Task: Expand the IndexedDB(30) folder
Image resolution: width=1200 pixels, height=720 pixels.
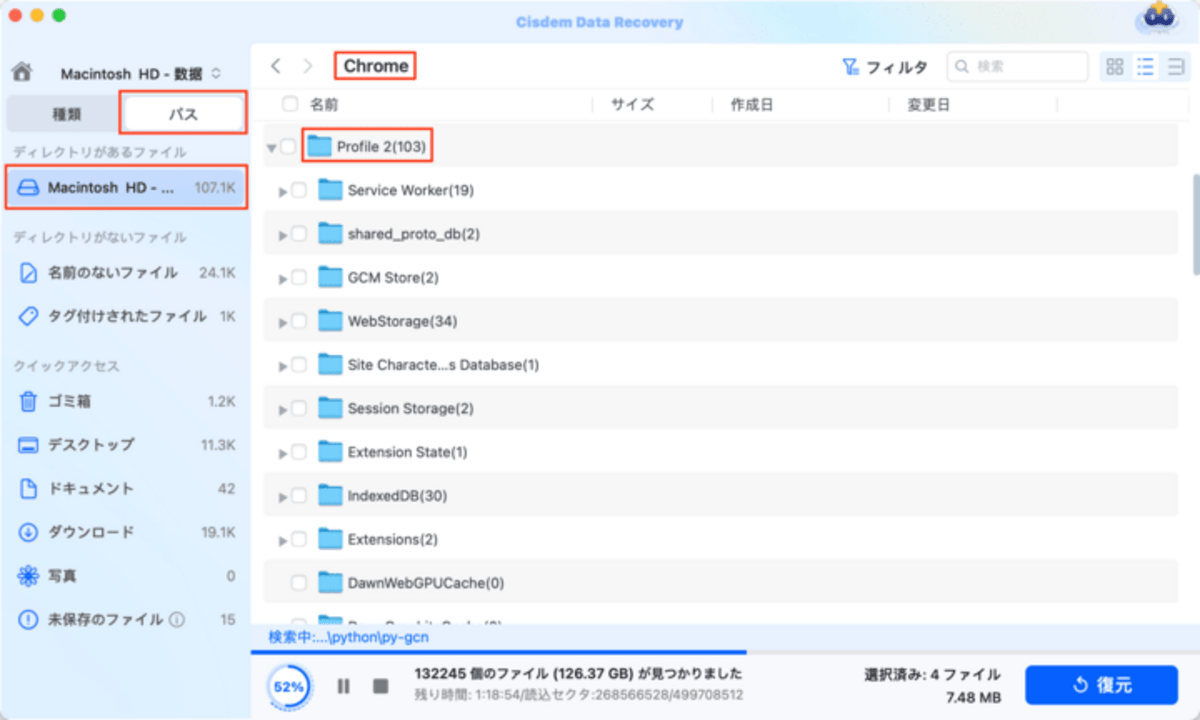Action: pyautogui.click(x=283, y=497)
